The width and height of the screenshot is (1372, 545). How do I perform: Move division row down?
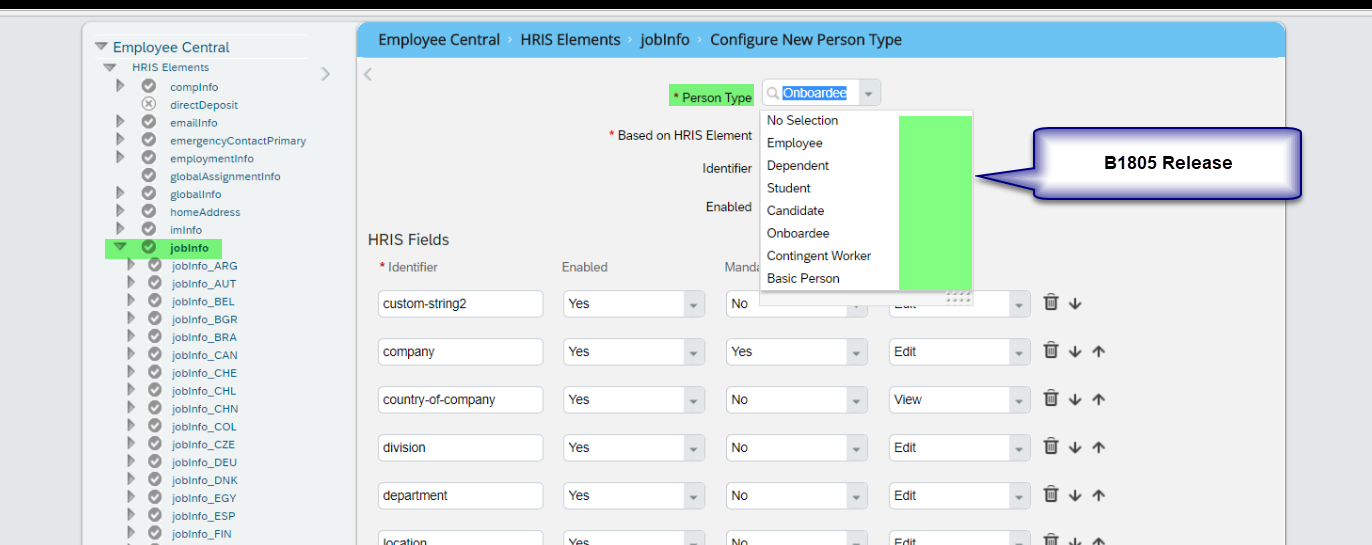tap(1075, 448)
